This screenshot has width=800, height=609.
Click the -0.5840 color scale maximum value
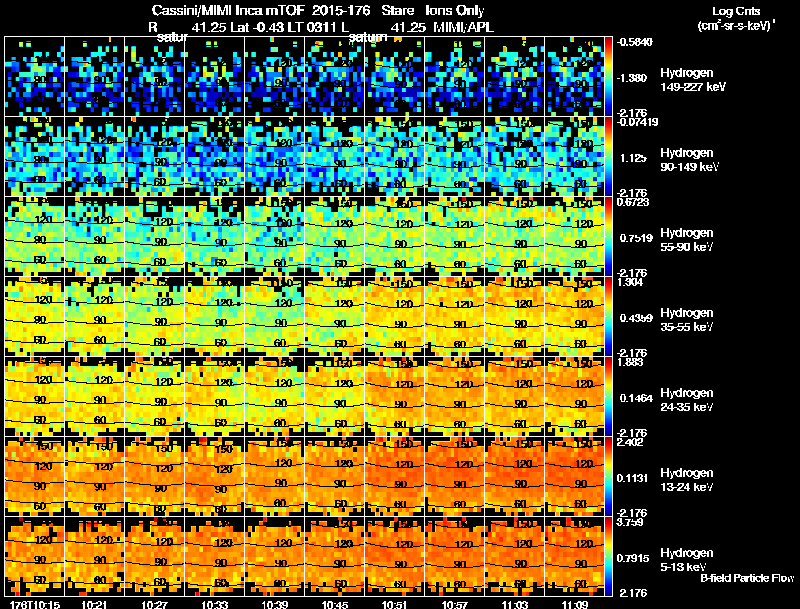(635, 42)
